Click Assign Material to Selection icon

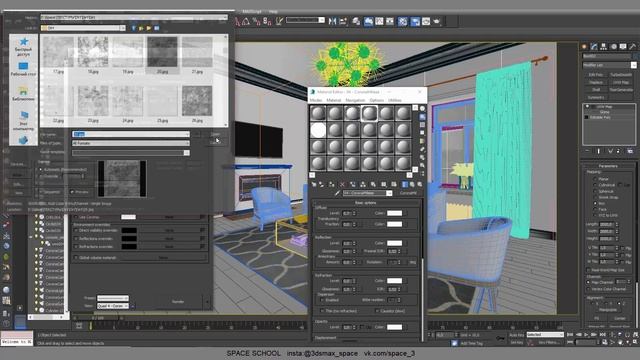331,184
